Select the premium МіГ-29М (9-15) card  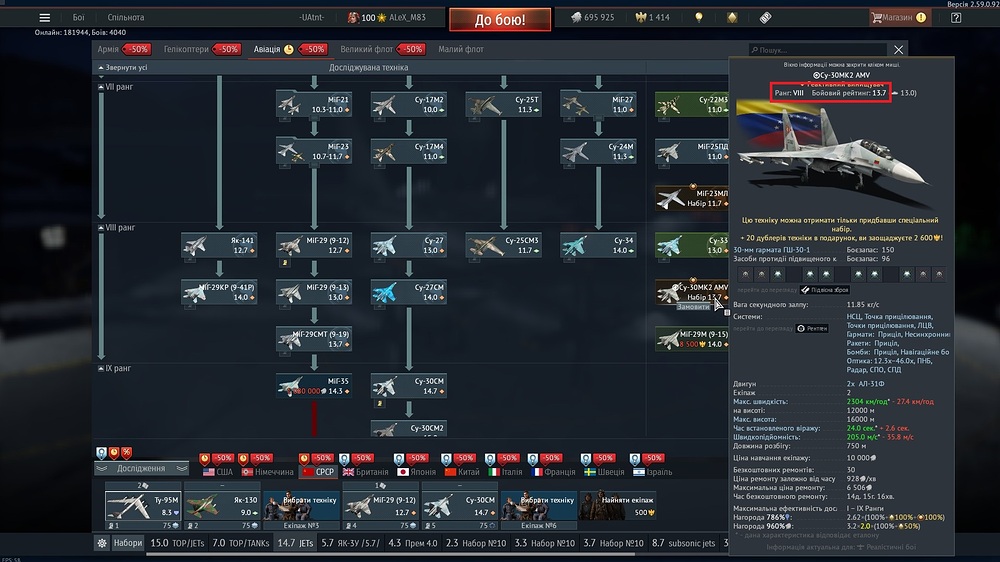point(693,339)
